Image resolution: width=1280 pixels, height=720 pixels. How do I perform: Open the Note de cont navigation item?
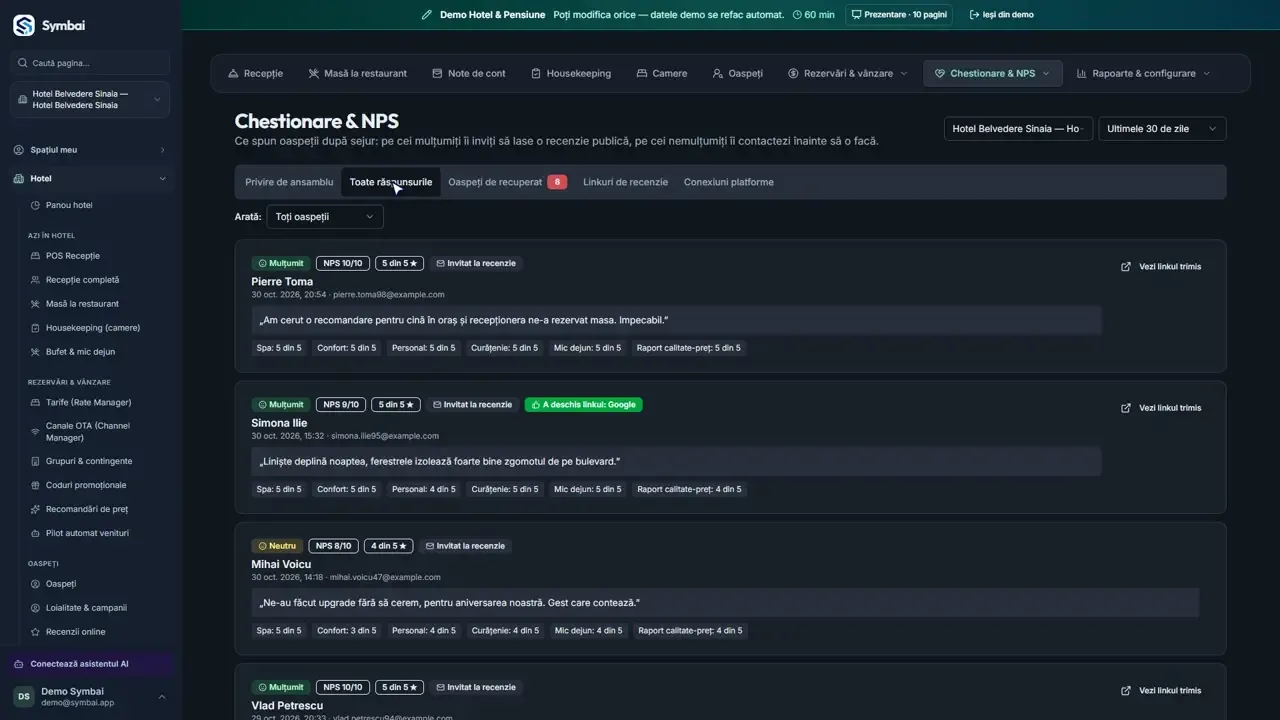click(469, 73)
